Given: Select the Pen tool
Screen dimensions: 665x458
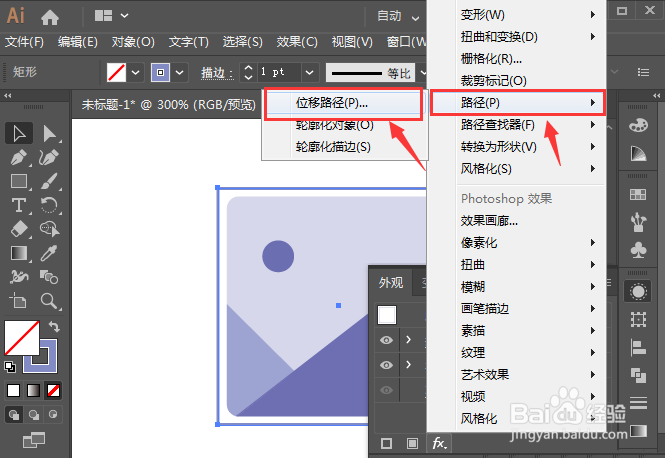Looking at the screenshot, I should point(19,158).
